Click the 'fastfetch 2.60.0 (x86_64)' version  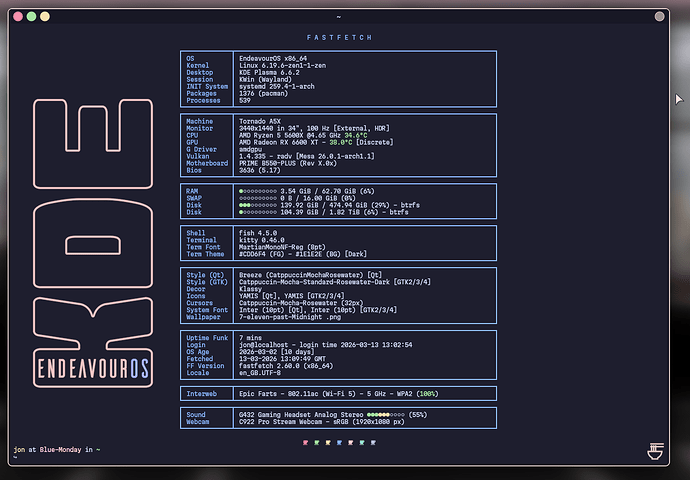click(286, 366)
